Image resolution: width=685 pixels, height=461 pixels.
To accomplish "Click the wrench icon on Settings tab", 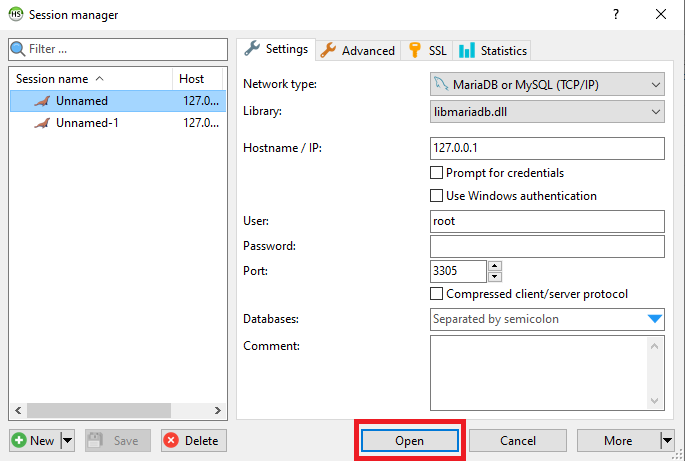I will [x=252, y=48].
